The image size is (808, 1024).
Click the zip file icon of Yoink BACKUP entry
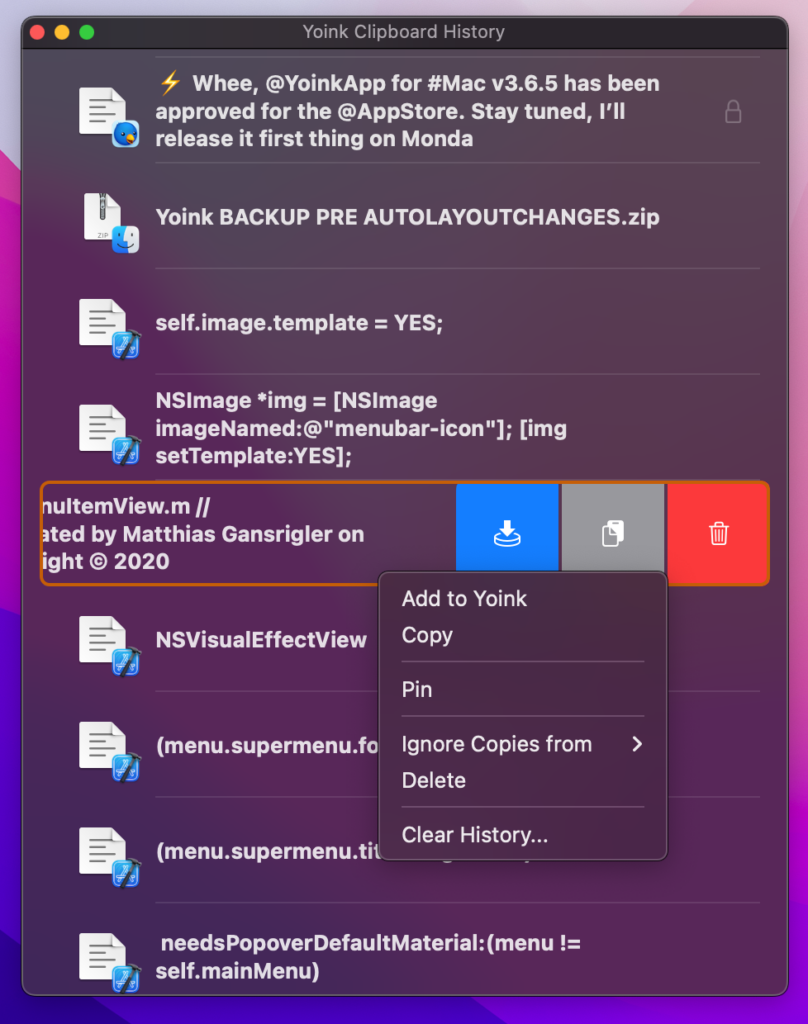(110, 222)
